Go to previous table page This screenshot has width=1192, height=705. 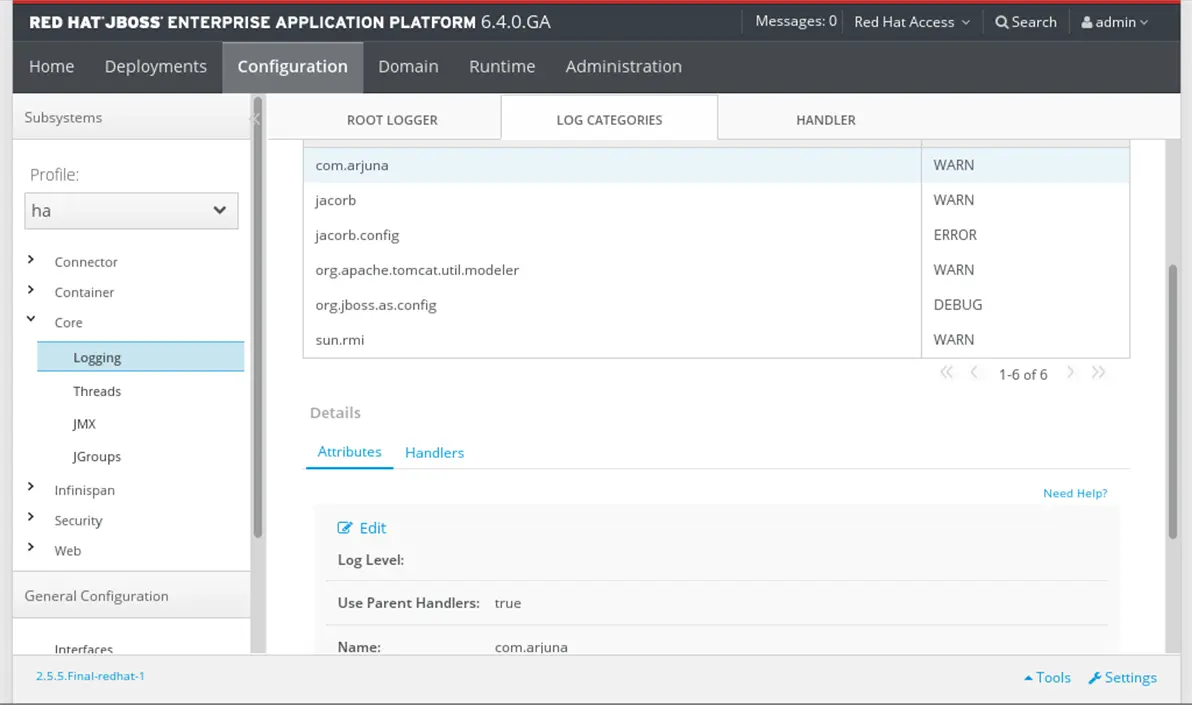click(974, 373)
